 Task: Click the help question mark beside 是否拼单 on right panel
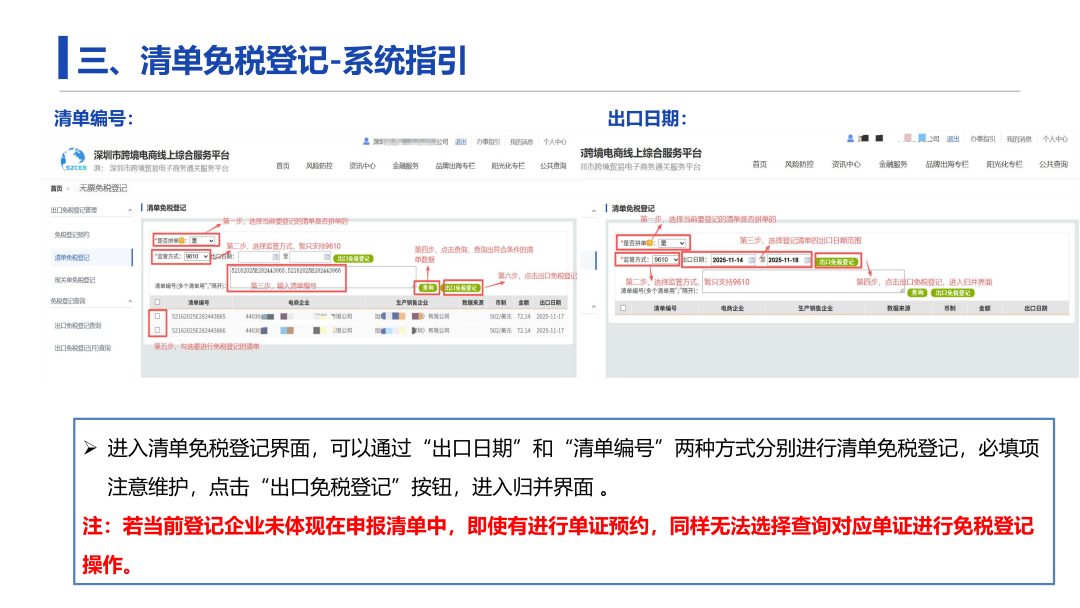[x=650, y=240]
